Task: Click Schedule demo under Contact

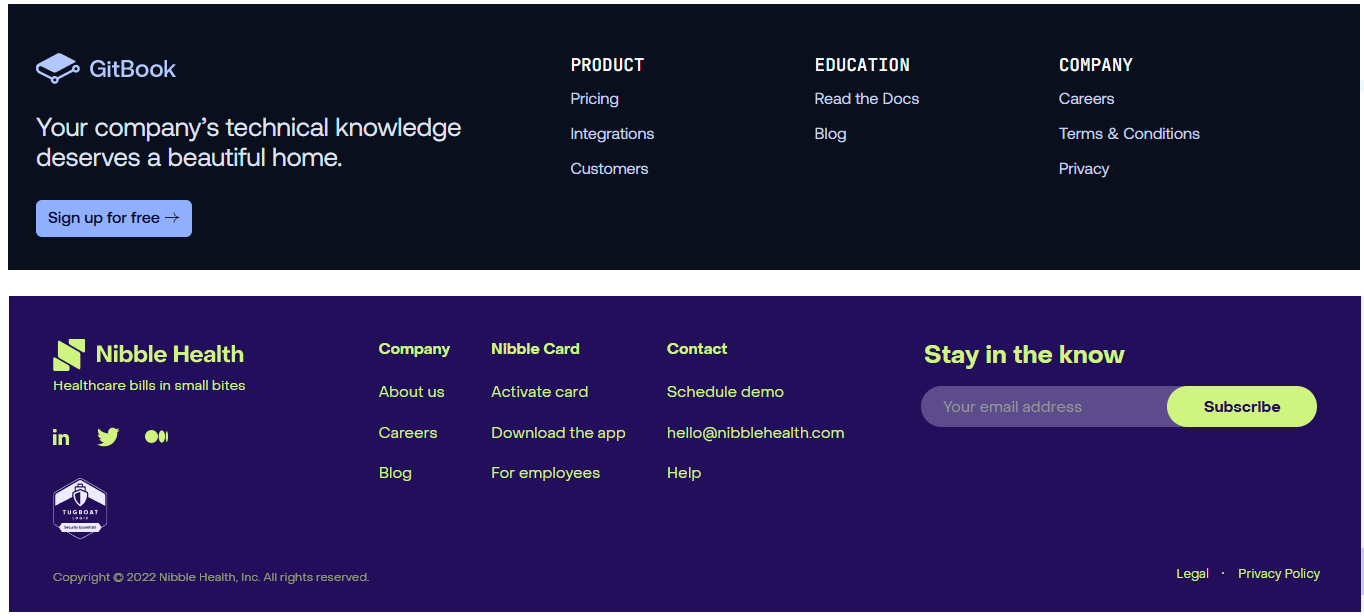Action: coord(725,391)
